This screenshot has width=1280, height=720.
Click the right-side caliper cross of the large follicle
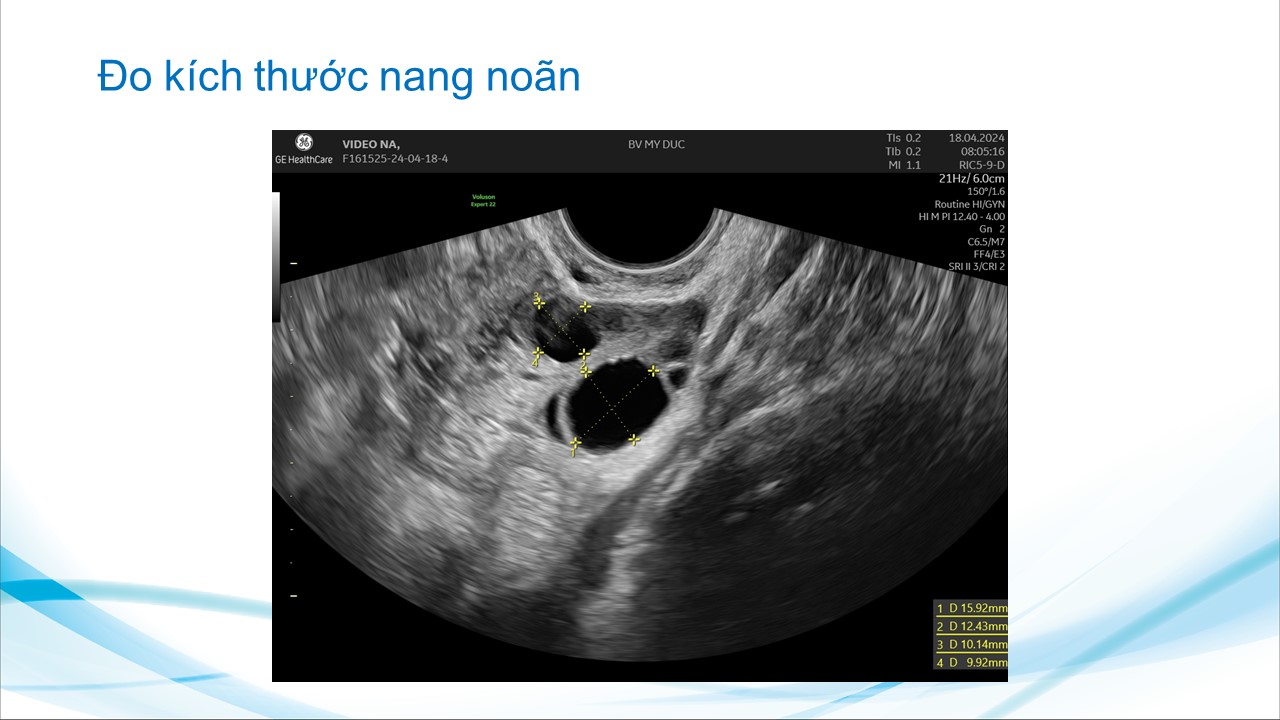point(653,371)
